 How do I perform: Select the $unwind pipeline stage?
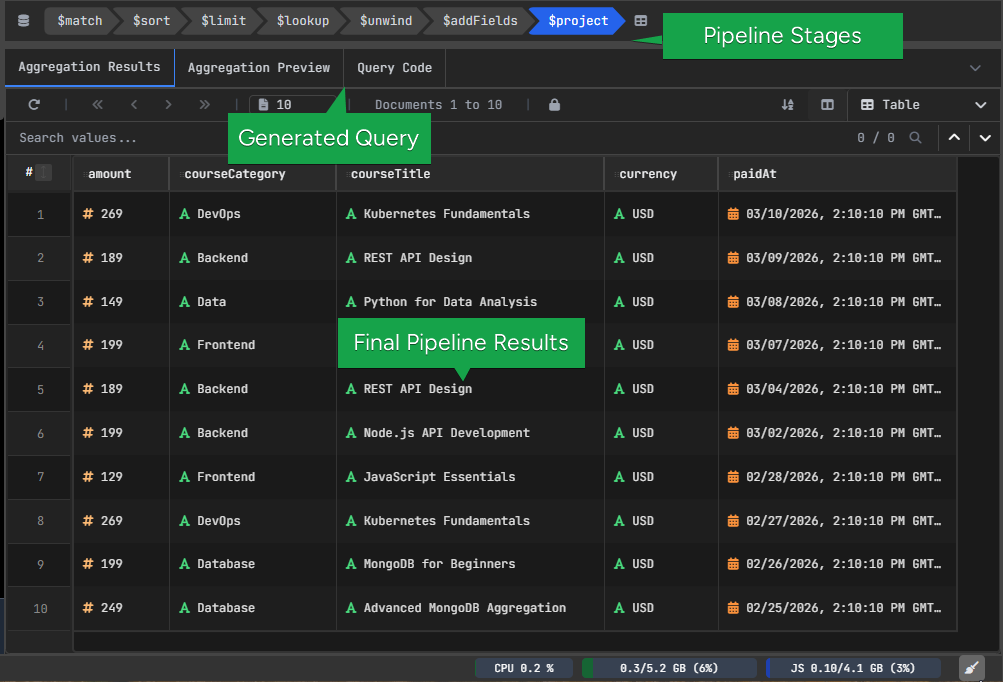coord(386,20)
